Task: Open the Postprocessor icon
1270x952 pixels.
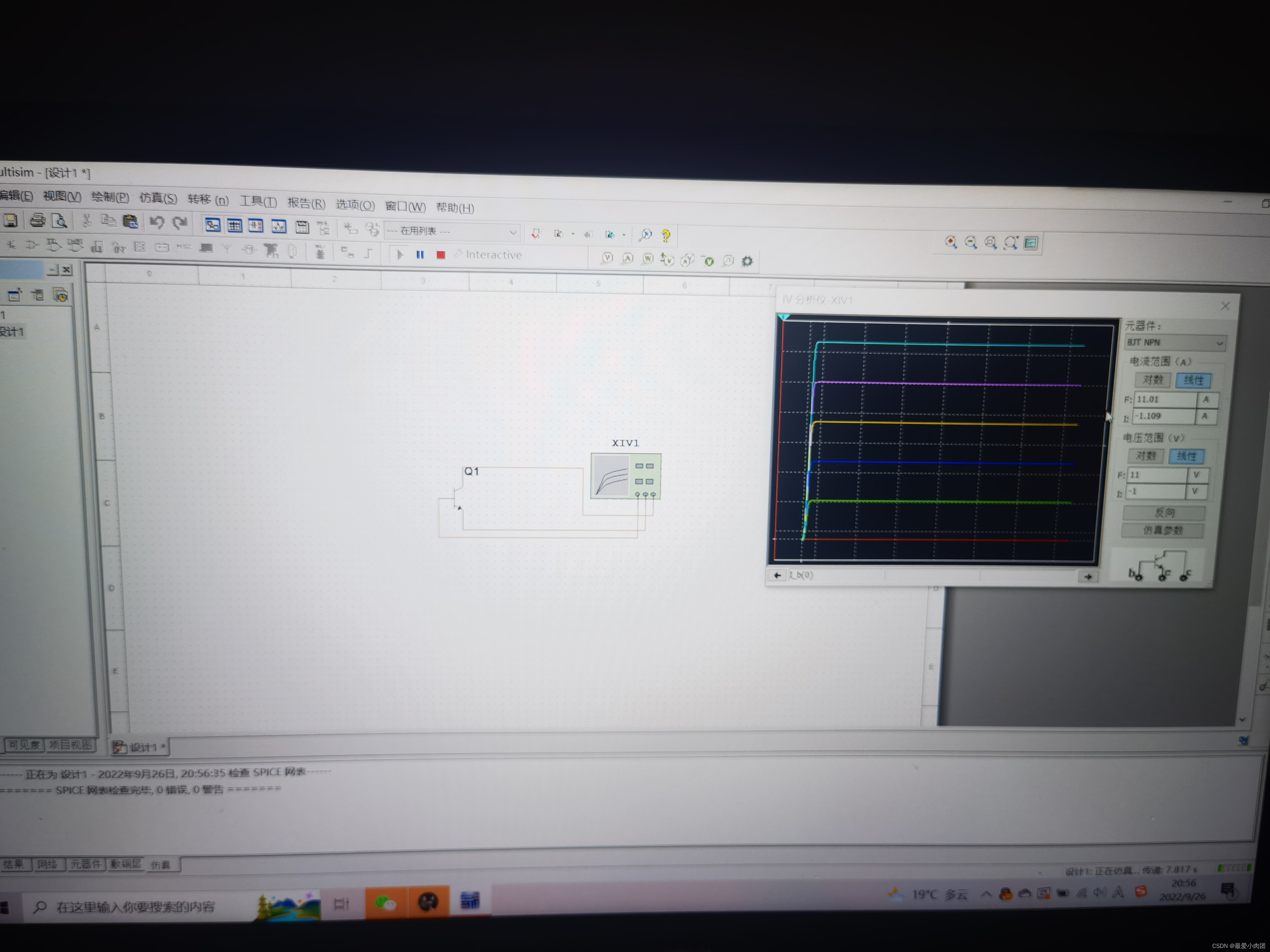Action: click(x=302, y=227)
